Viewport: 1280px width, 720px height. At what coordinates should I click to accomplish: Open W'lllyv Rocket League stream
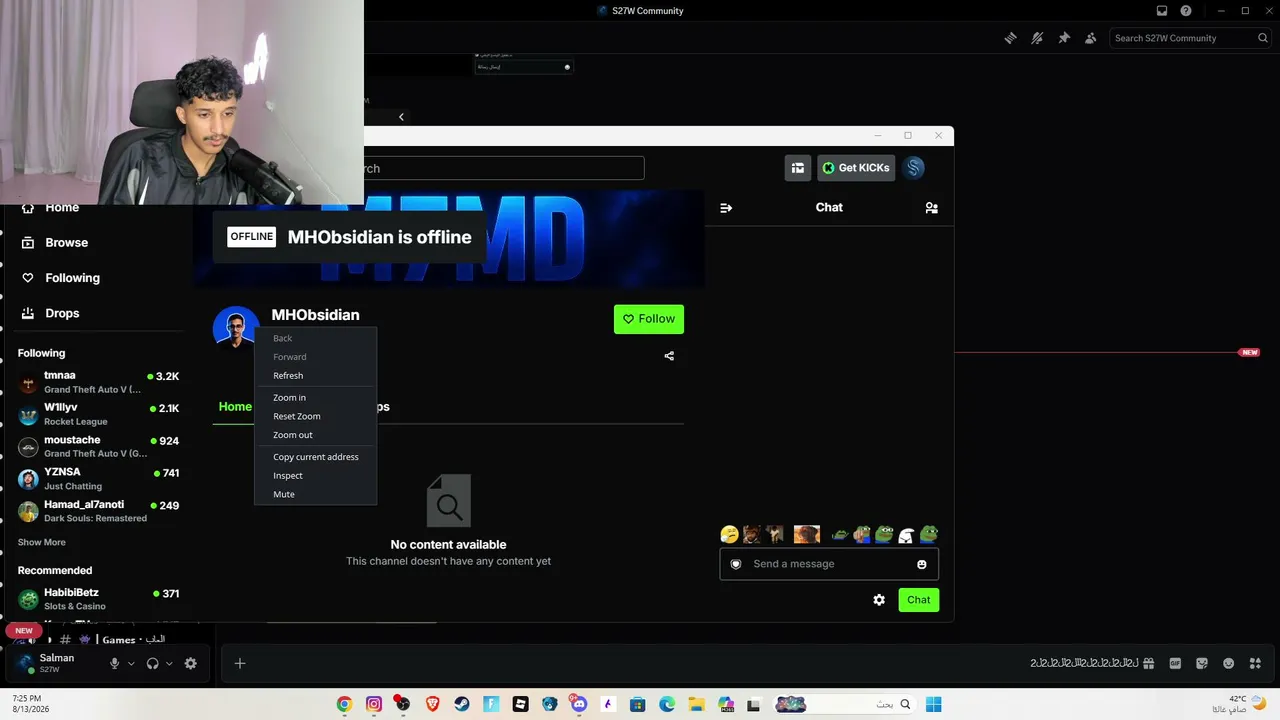(98, 414)
